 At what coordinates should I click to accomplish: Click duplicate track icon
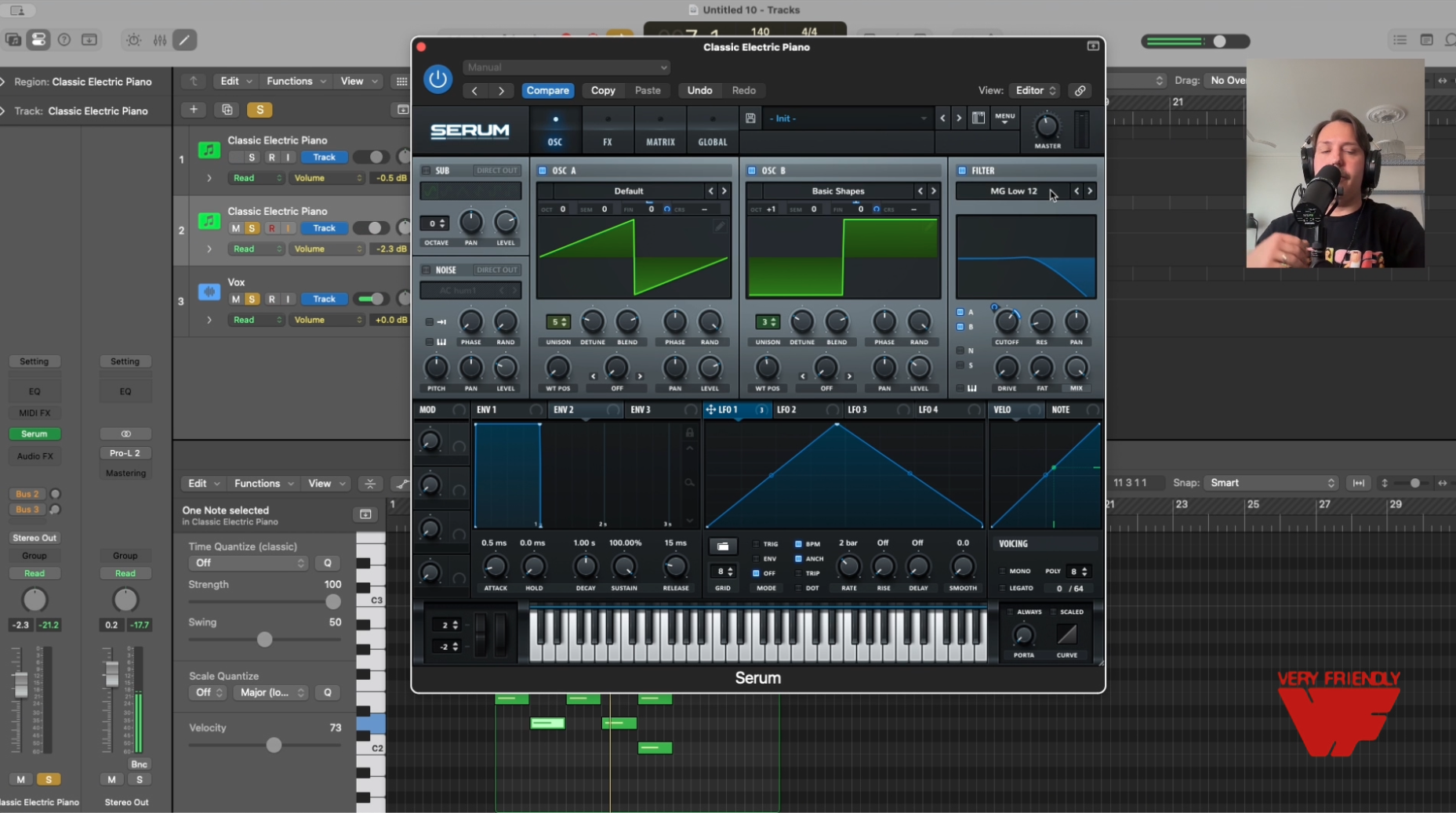[227, 110]
